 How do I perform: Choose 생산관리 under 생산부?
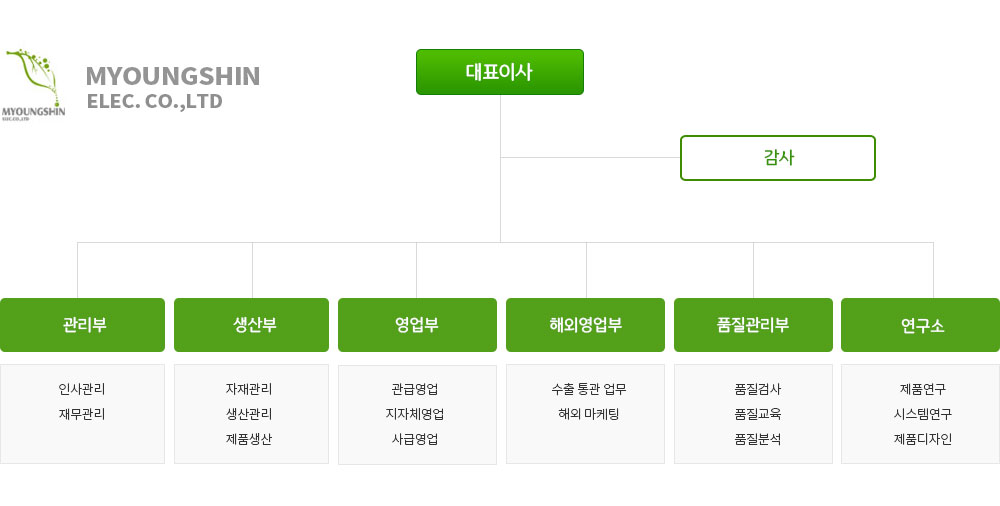click(x=249, y=414)
